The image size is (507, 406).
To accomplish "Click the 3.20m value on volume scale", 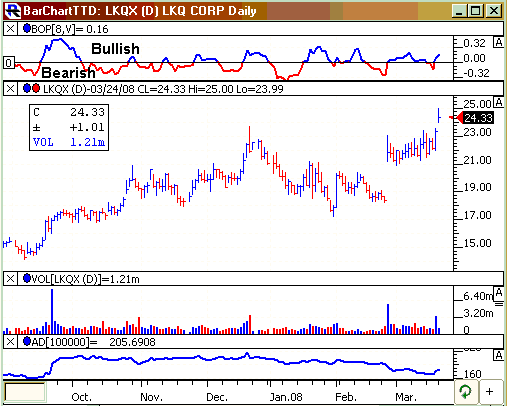I will click(x=478, y=313).
